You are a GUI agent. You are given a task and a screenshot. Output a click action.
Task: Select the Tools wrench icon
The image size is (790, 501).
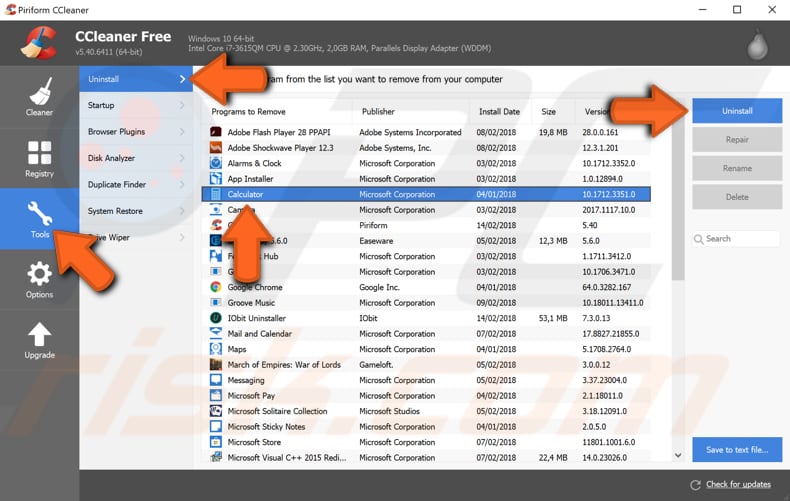[x=39, y=213]
